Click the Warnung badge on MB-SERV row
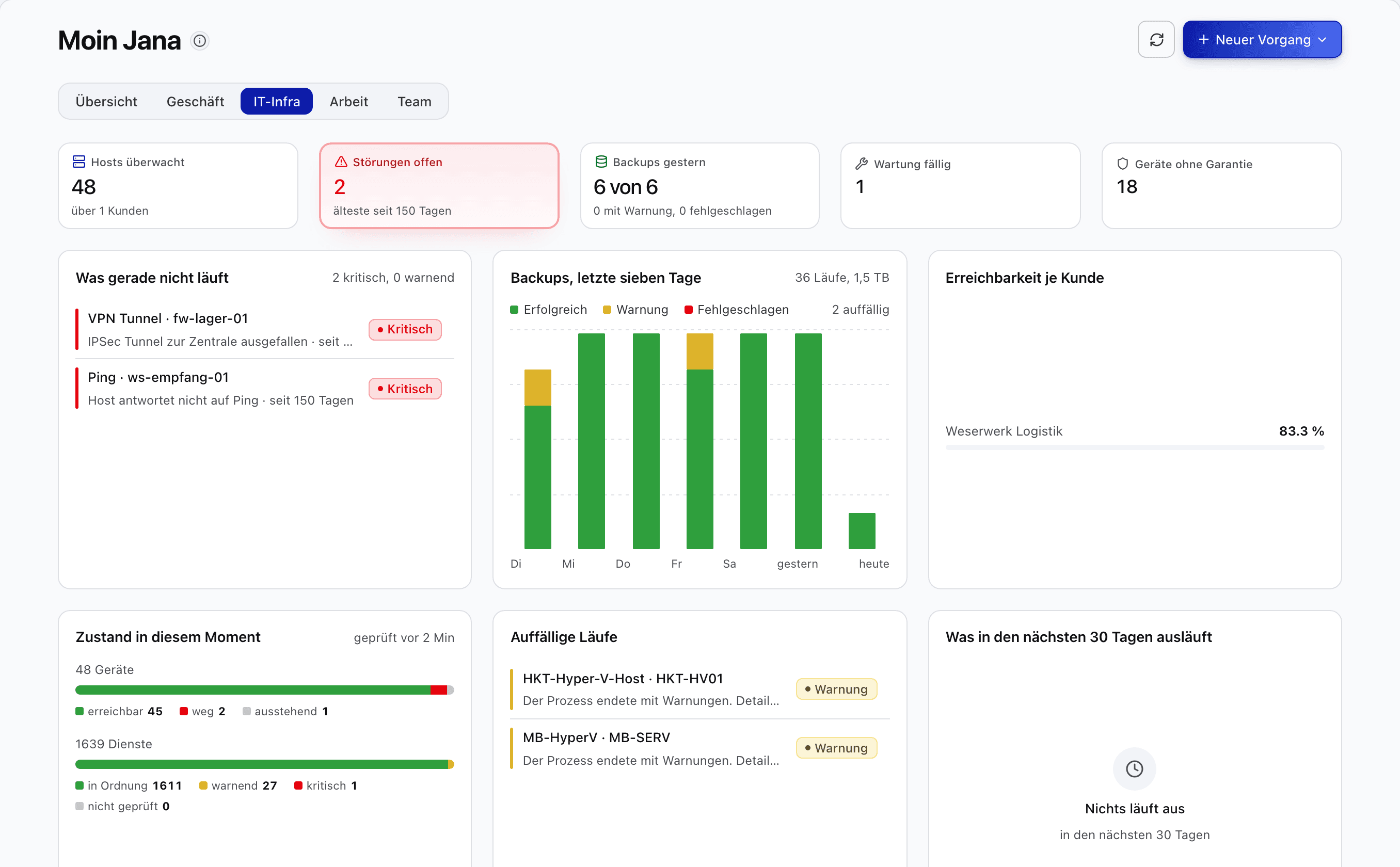 click(836, 748)
